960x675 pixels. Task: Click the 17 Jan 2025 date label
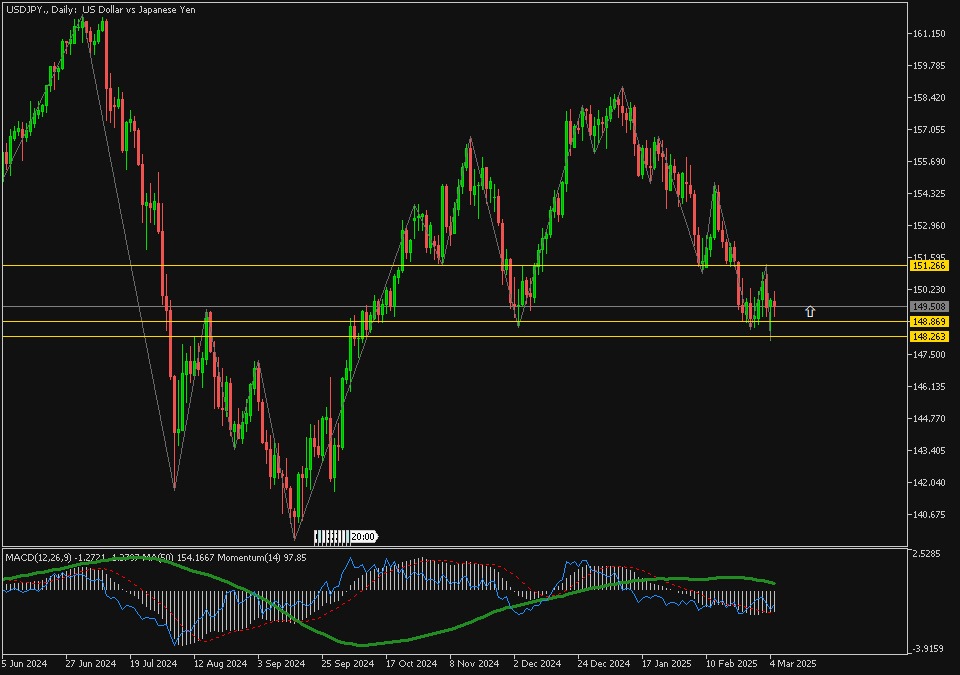point(666,663)
